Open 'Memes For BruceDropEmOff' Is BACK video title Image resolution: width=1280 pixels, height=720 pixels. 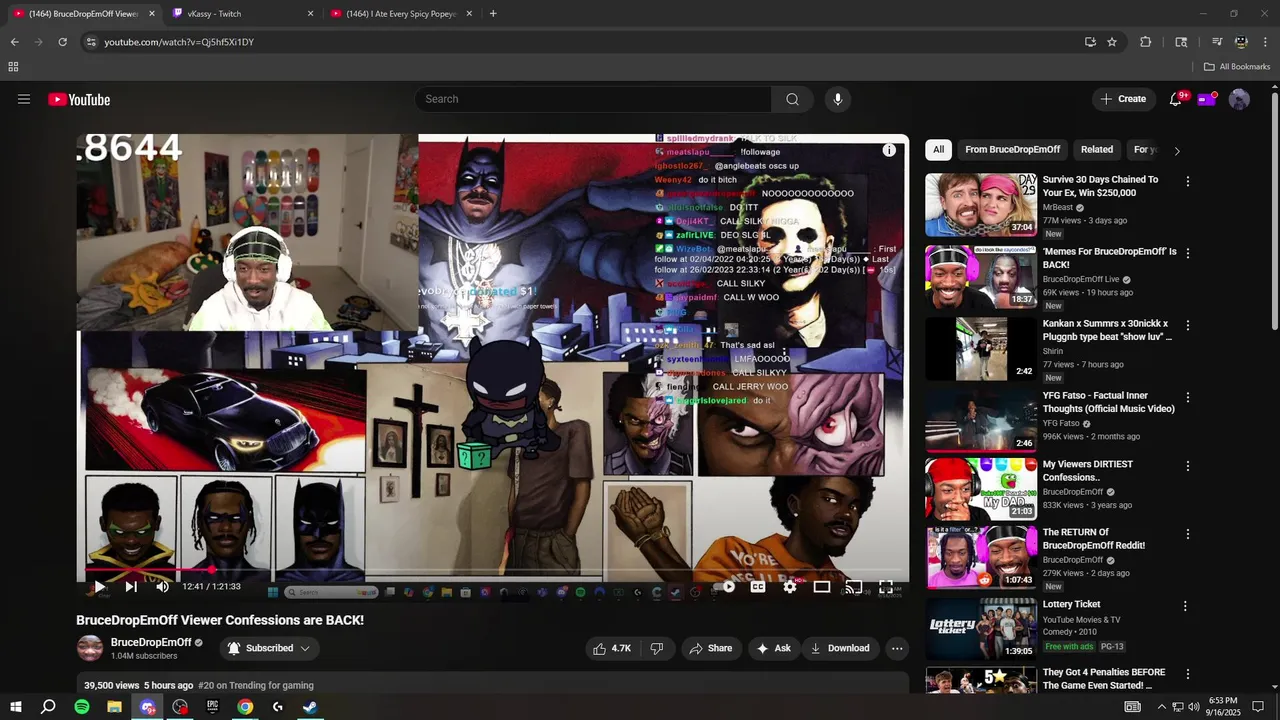coord(1109,258)
